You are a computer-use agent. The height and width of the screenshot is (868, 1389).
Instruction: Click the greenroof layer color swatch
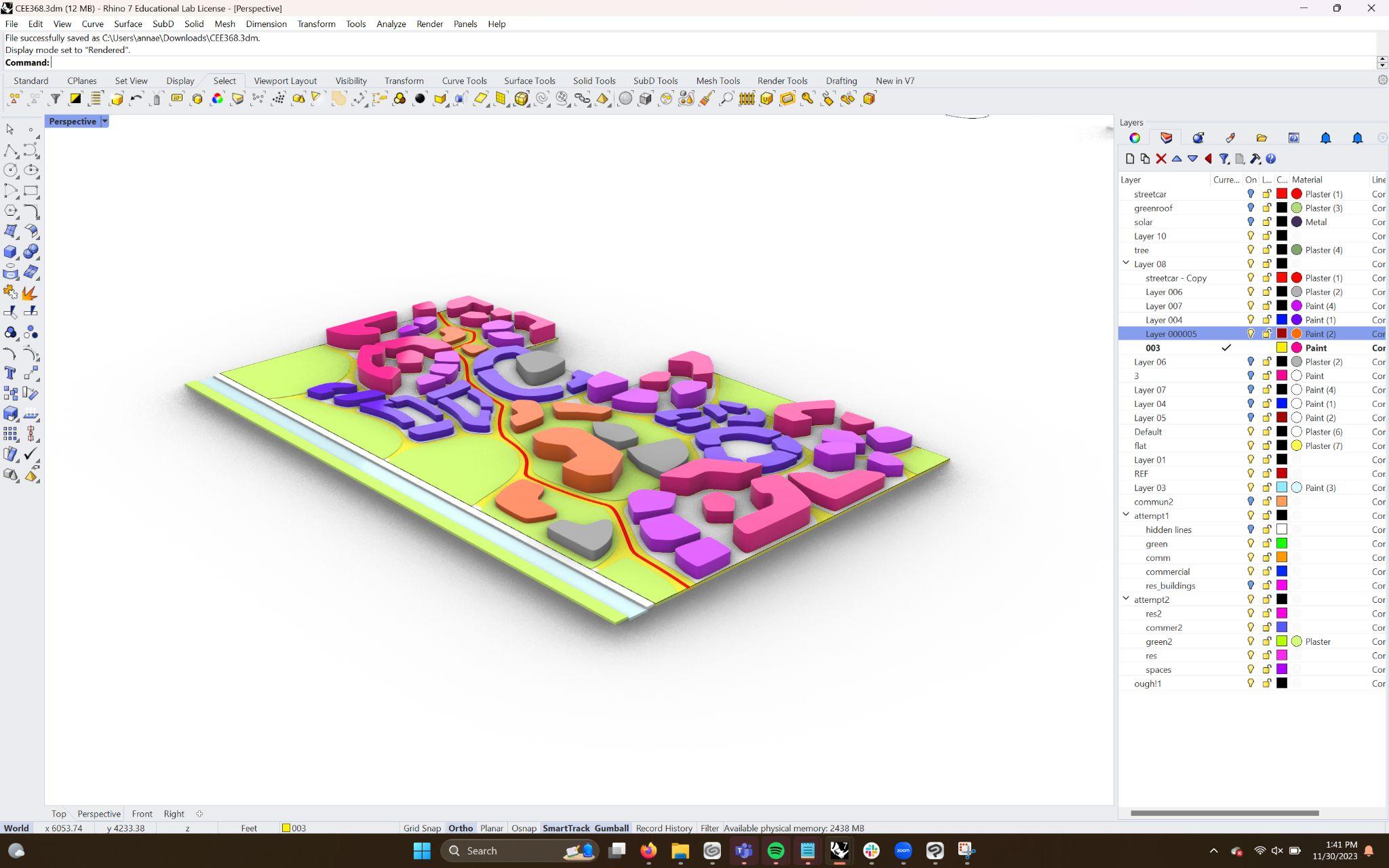click(x=1281, y=208)
